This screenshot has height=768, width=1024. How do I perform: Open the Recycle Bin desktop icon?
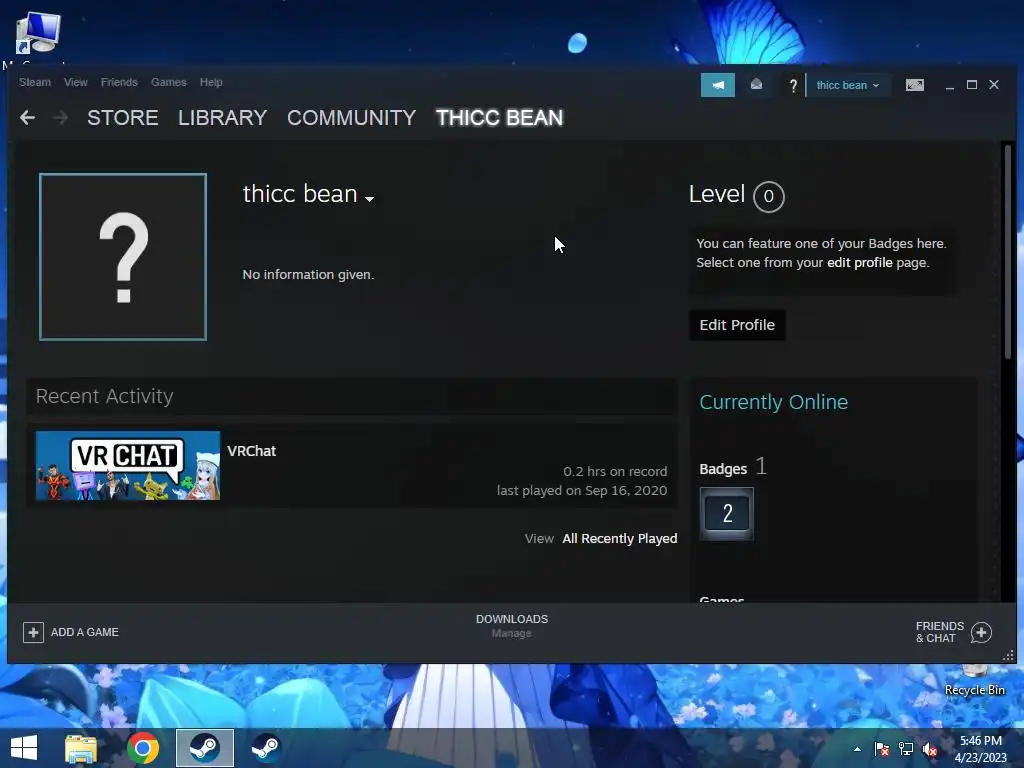pos(974,680)
